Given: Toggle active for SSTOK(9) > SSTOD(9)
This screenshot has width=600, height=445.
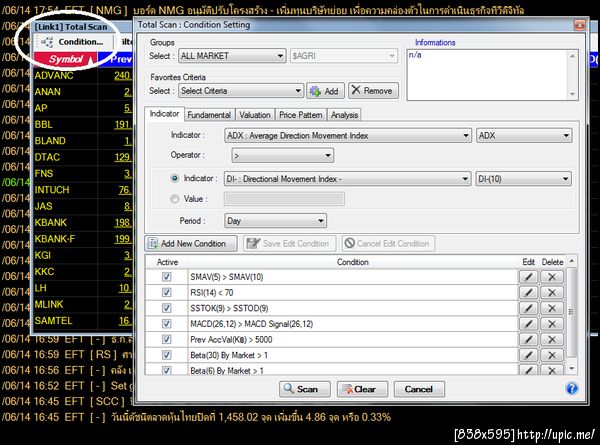Looking at the screenshot, I should point(166,308).
